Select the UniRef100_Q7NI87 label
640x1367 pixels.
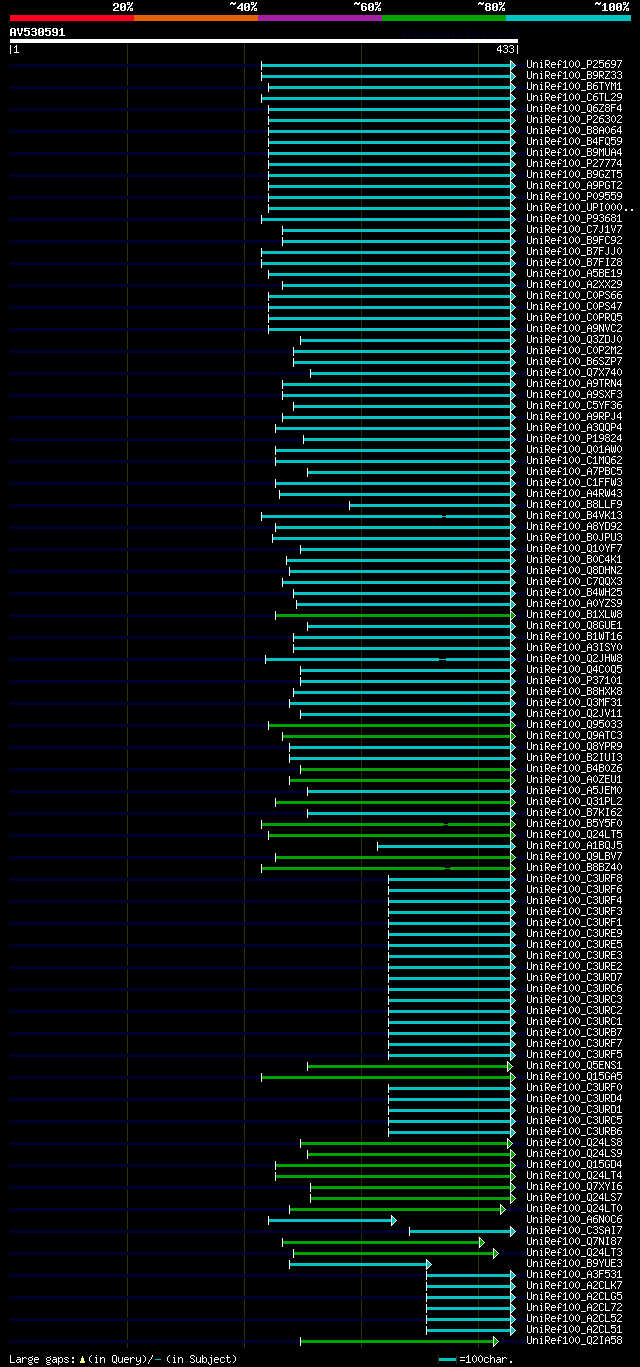[x=574, y=1241]
